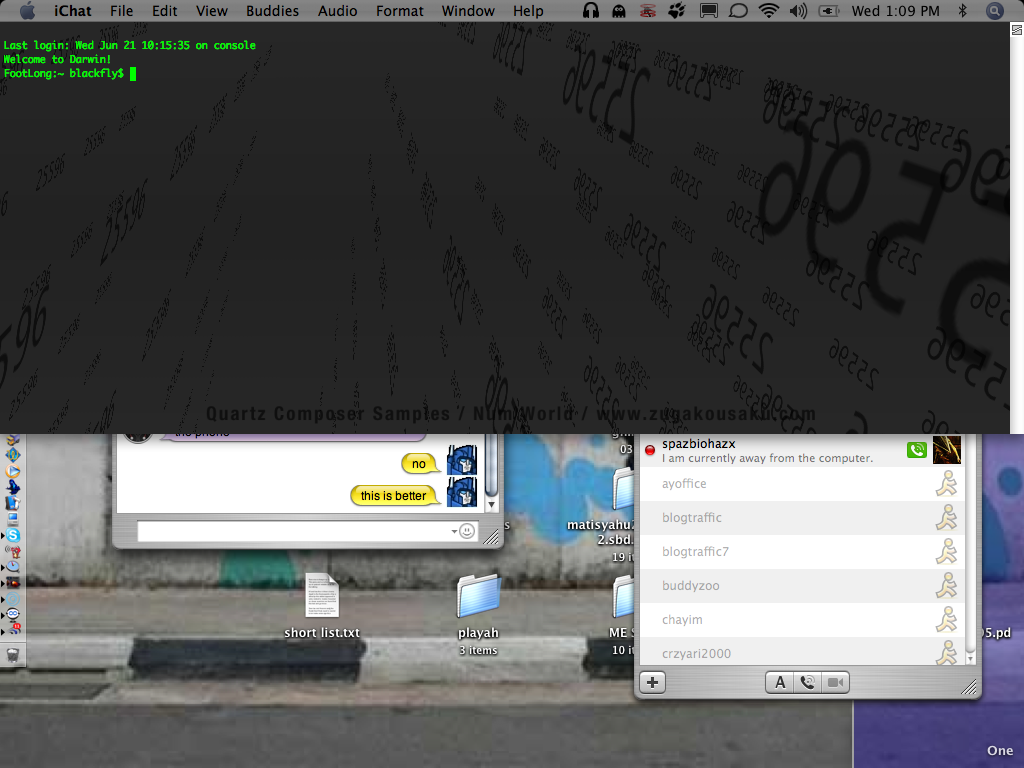Image resolution: width=1024 pixels, height=768 pixels.
Task: Click the green audio chat icon beside spazbiohazx
Action: tap(917, 450)
